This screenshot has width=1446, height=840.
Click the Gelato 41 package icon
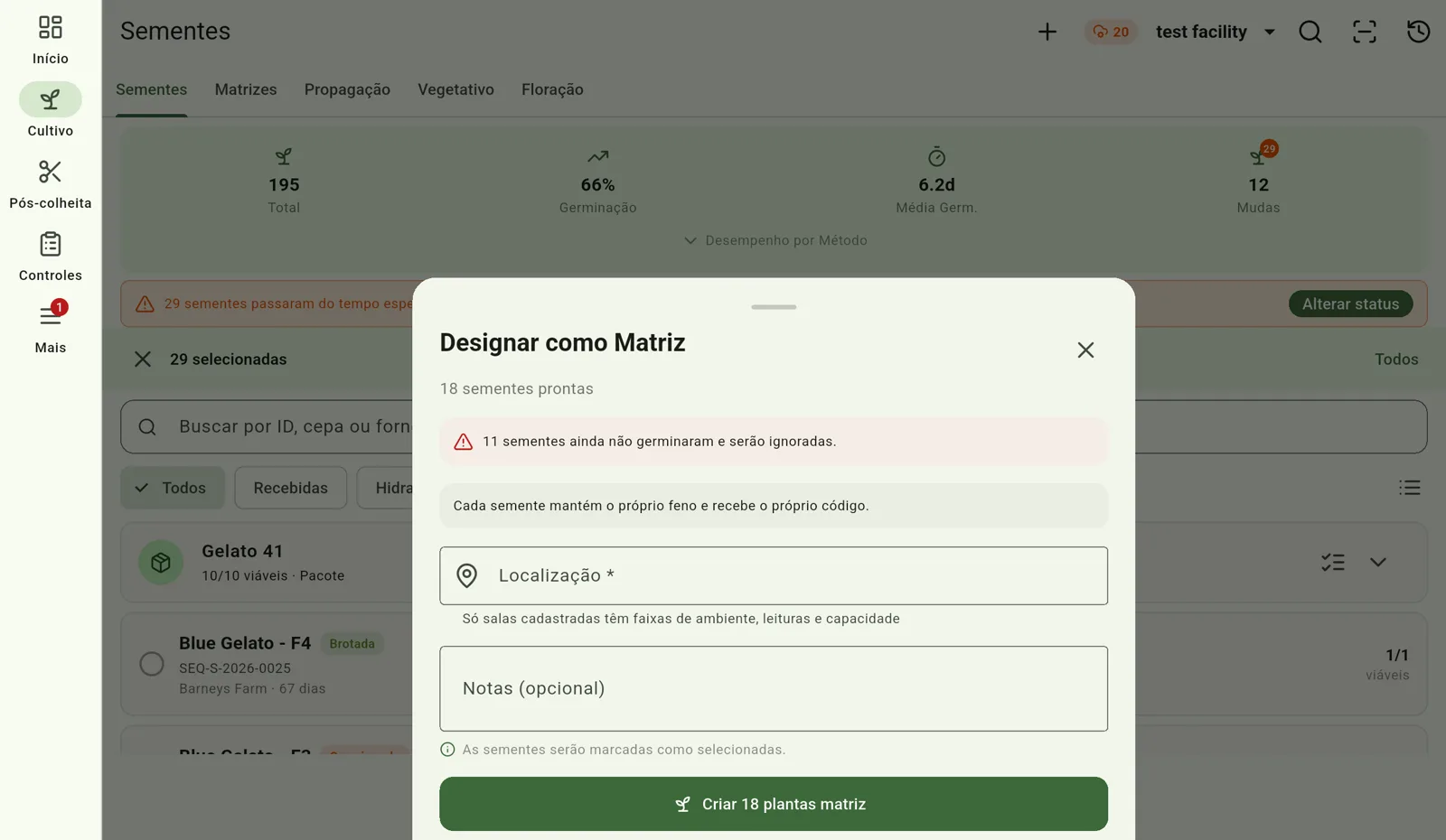[x=161, y=562]
